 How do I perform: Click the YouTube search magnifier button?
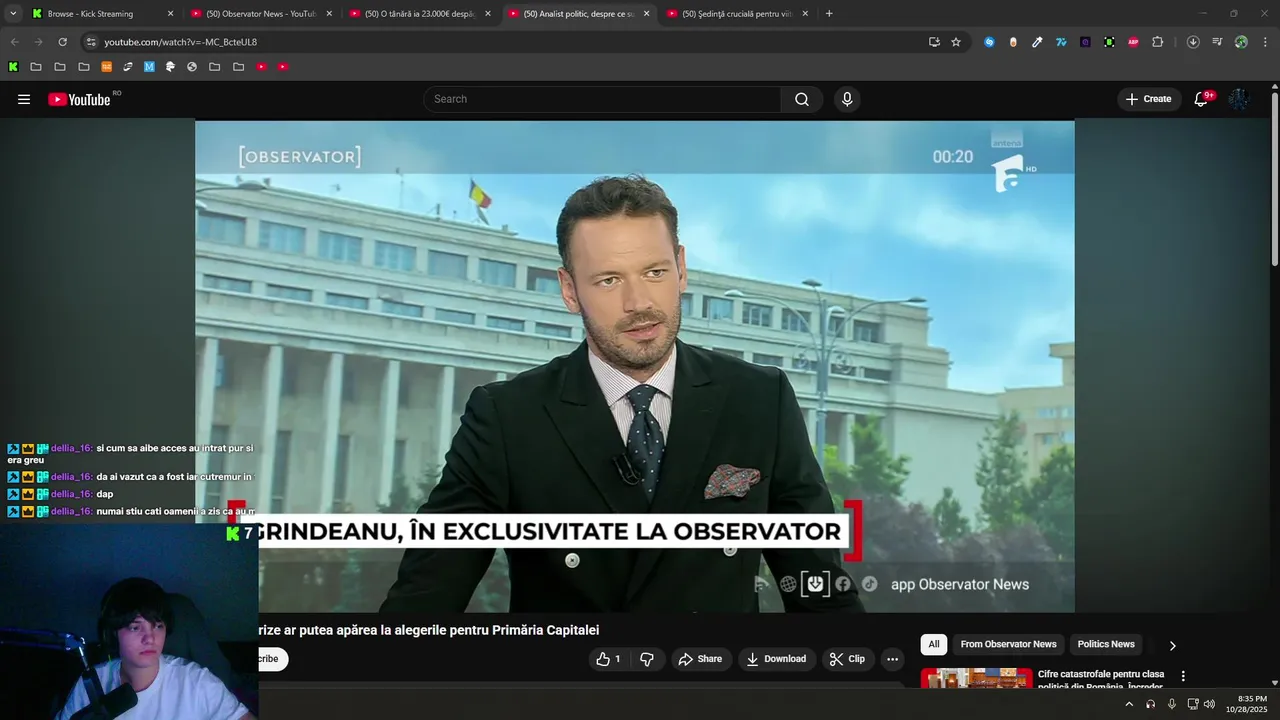(x=802, y=99)
